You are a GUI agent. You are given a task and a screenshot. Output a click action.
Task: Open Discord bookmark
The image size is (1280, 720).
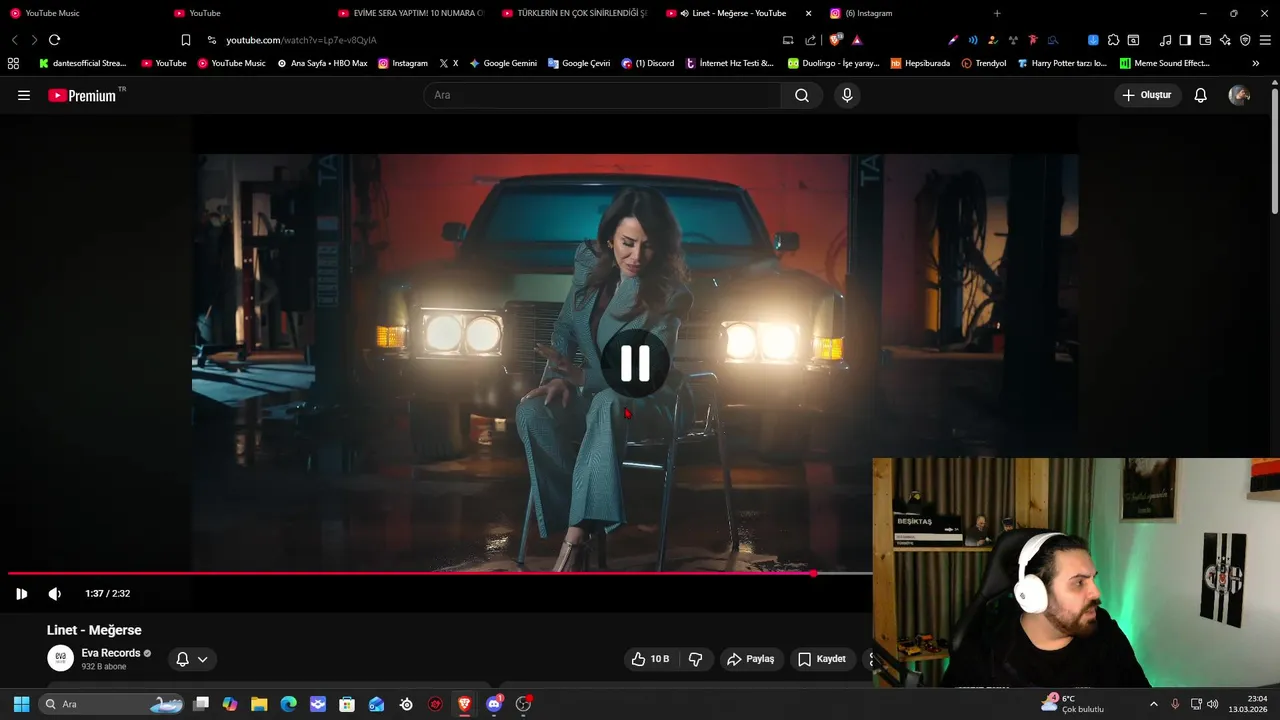648,63
